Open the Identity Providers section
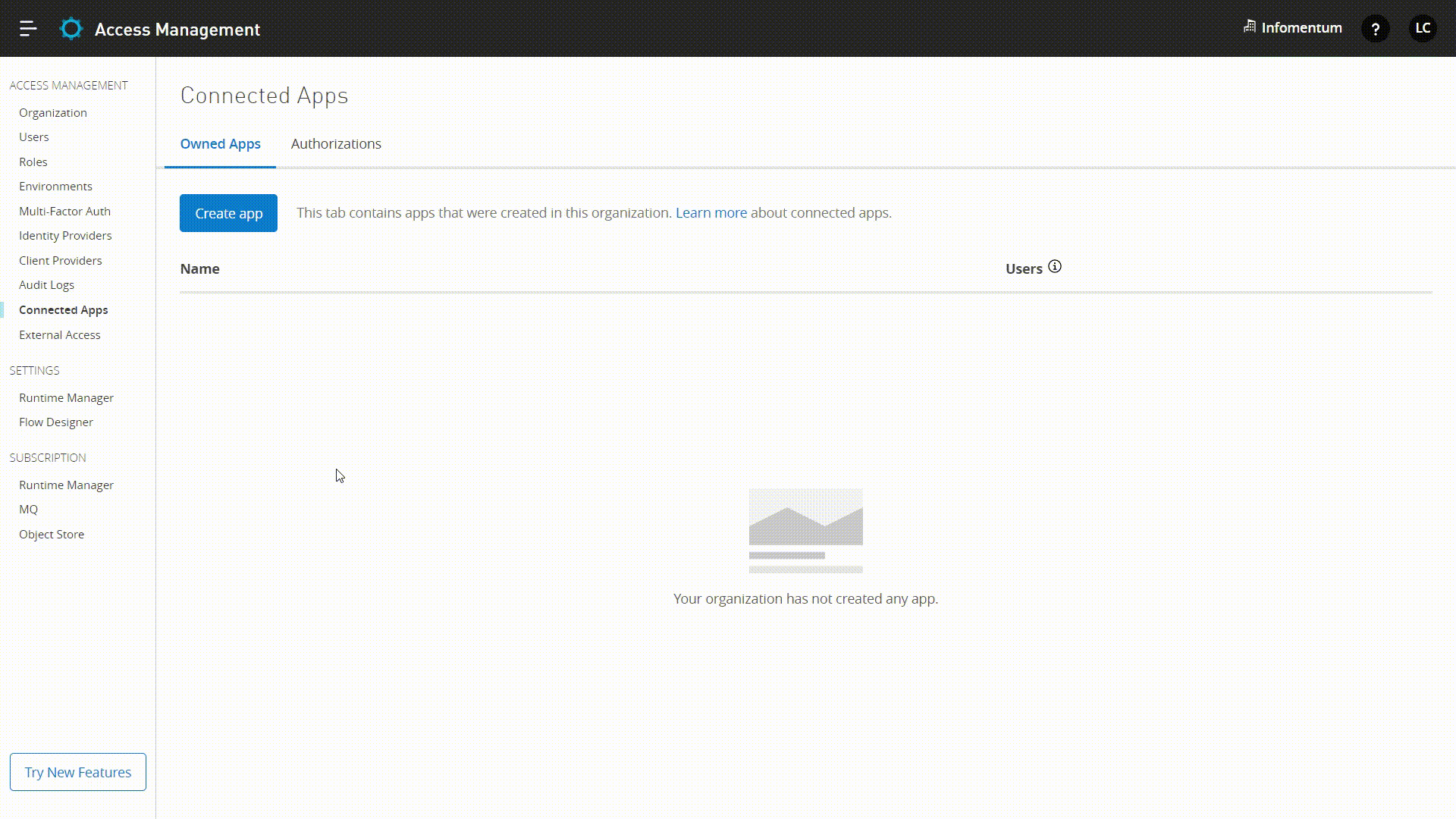1456x819 pixels. [65, 235]
